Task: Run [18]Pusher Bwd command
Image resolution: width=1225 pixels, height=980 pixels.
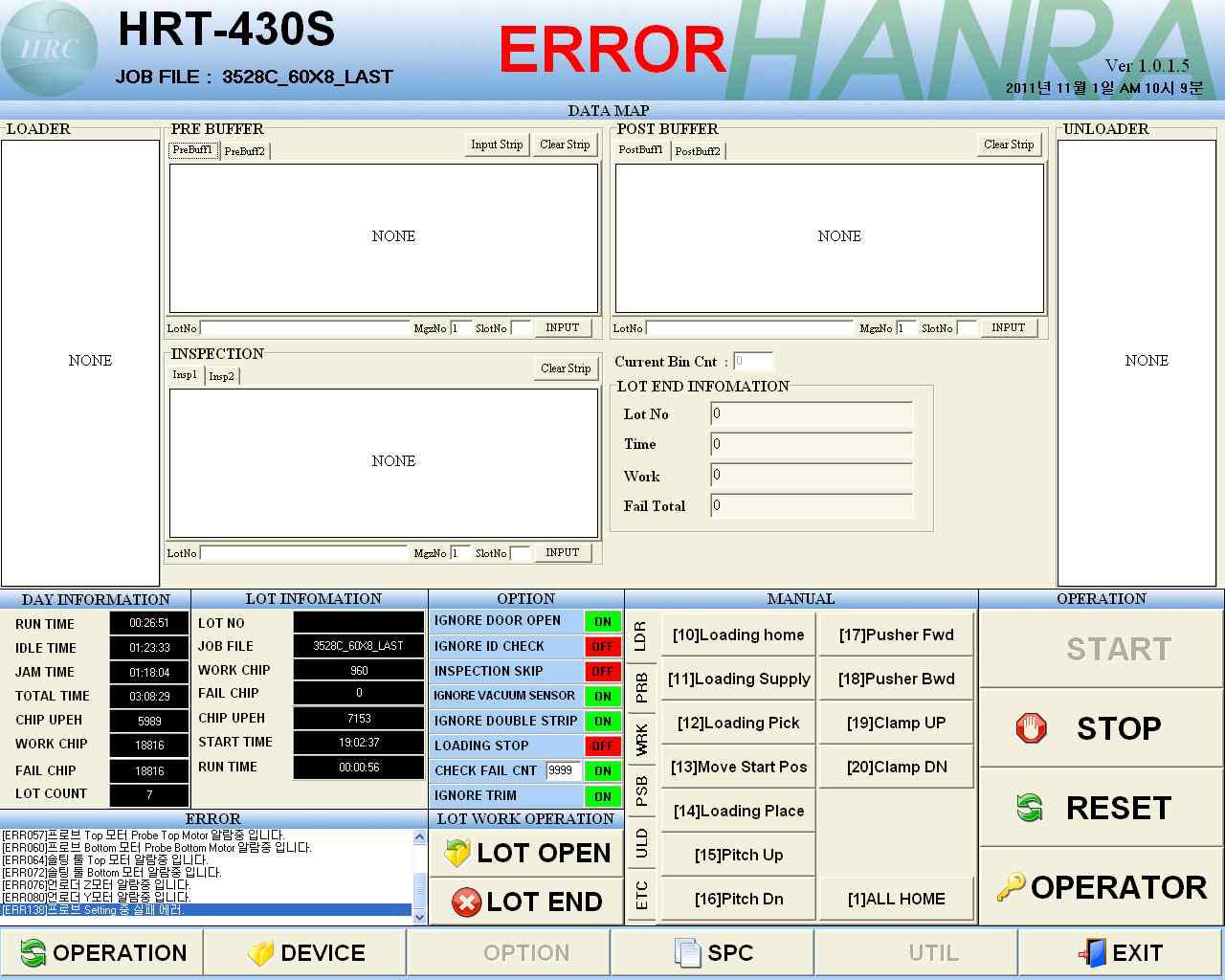Action: (x=897, y=679)
